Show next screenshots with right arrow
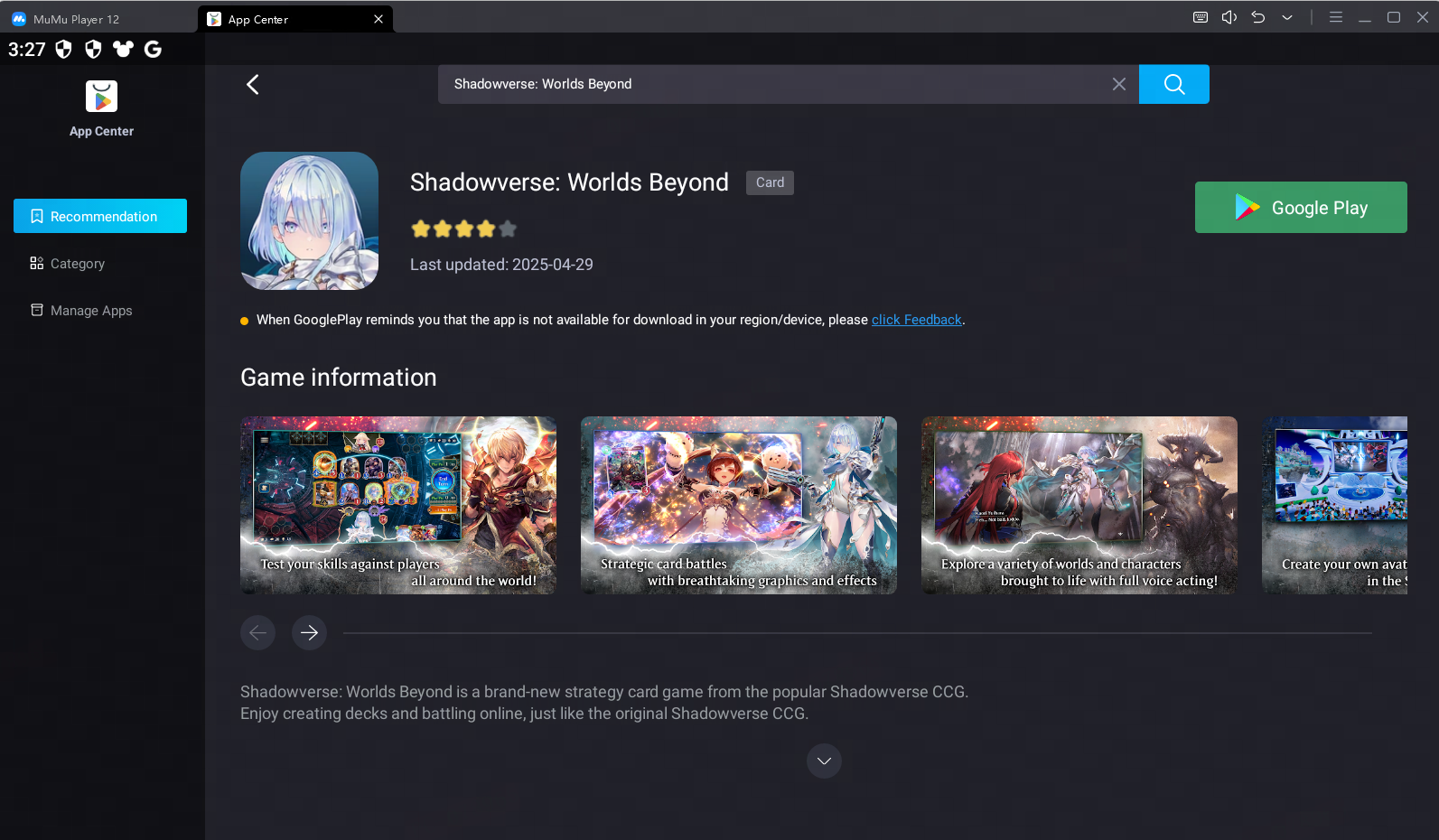1439x840 pixels. pos(309,632)
